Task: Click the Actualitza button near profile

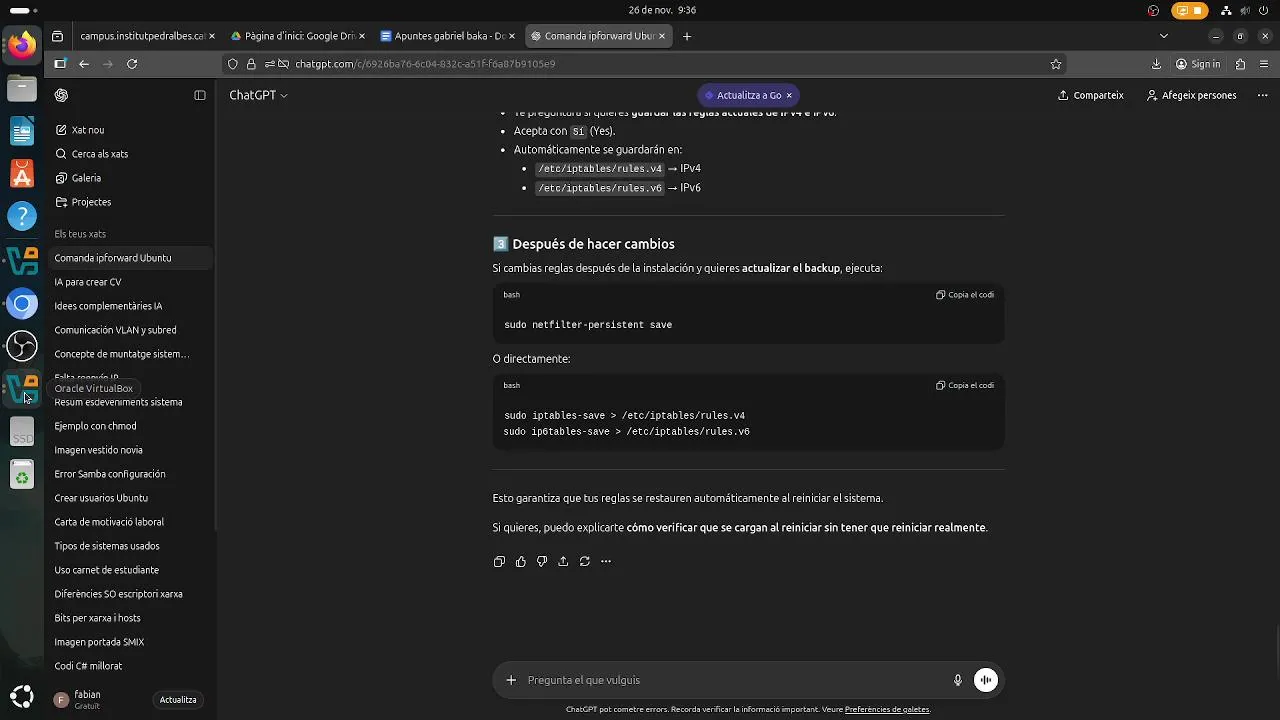Action: point(178,700)
